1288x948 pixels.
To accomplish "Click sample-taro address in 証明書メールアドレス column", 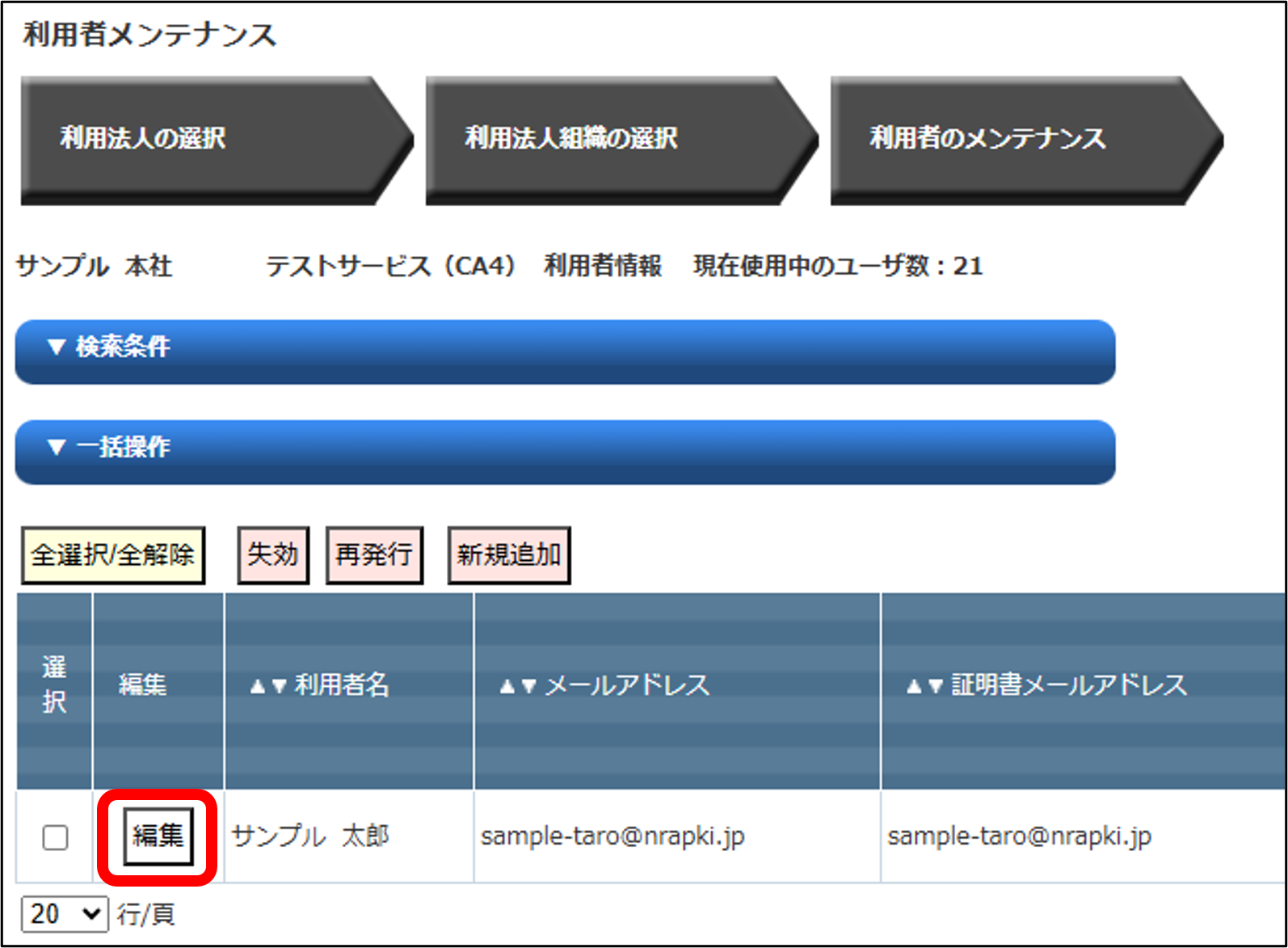I will click(x=1019, y=836).
